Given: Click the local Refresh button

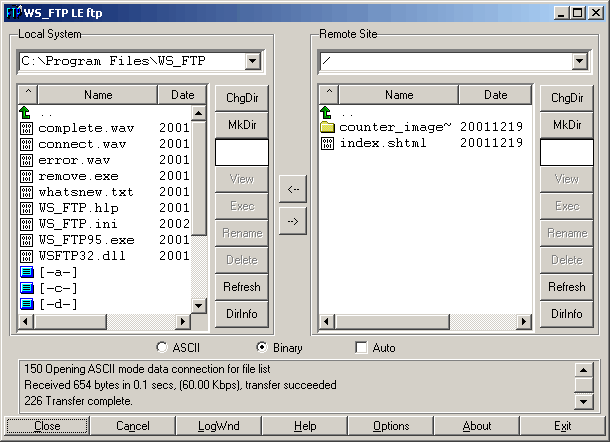Looking at the screenshot, I should click(x=242, y=287).
